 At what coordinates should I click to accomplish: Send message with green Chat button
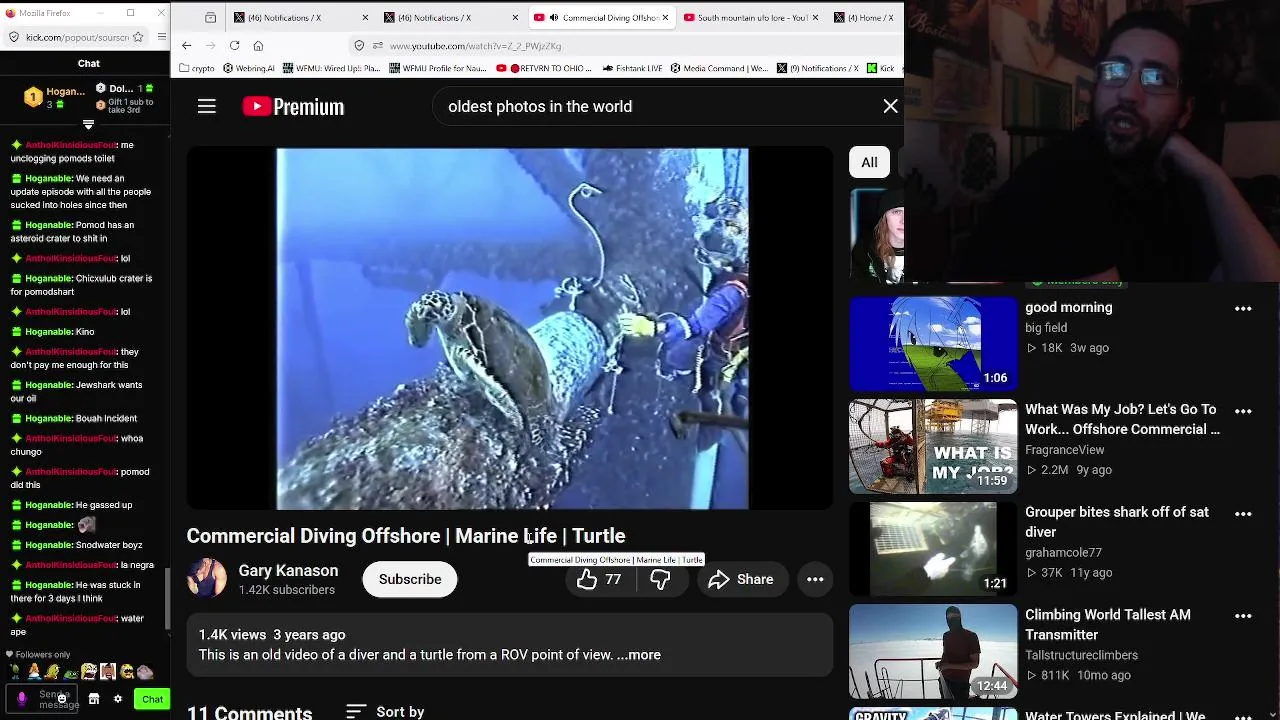152,699
